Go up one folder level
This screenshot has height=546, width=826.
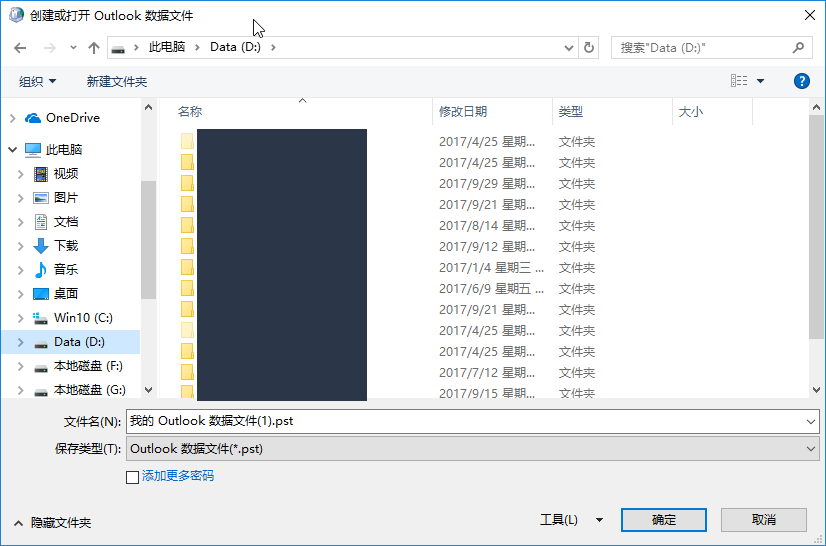click(x=94, y=48)
